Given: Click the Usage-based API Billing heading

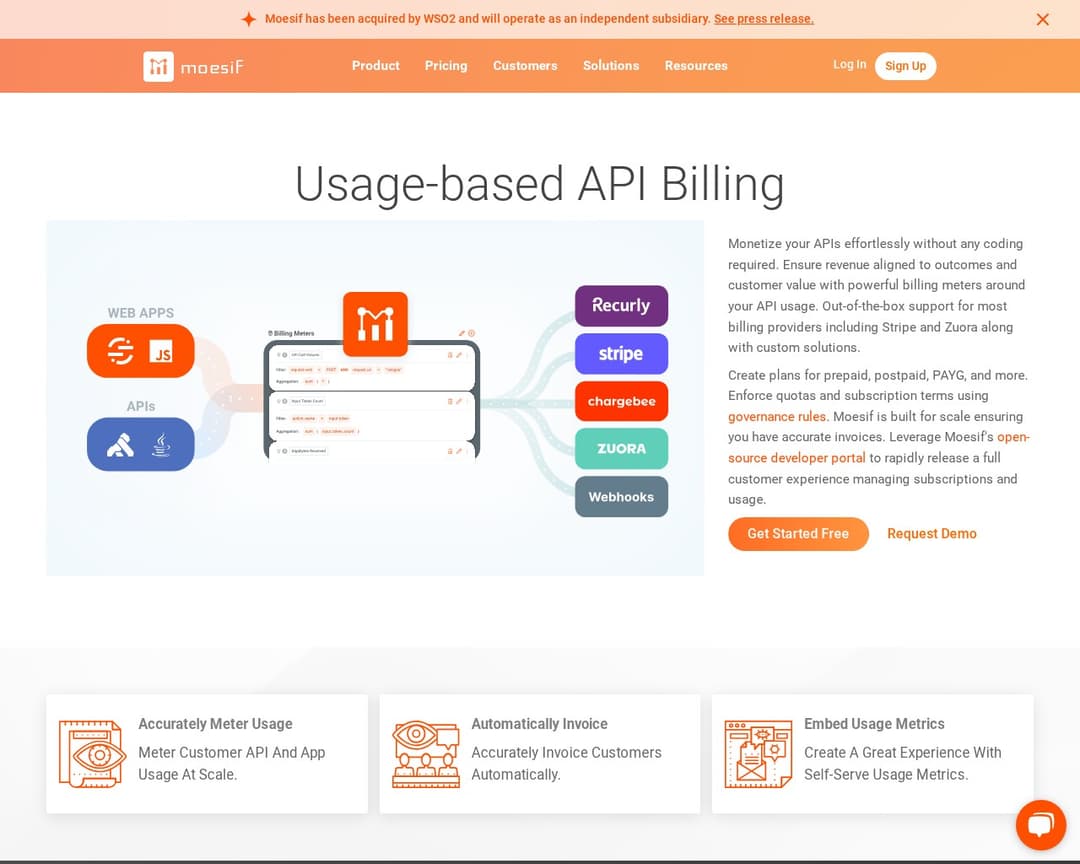Looking at the screenshot, I should tap(540, 184).
